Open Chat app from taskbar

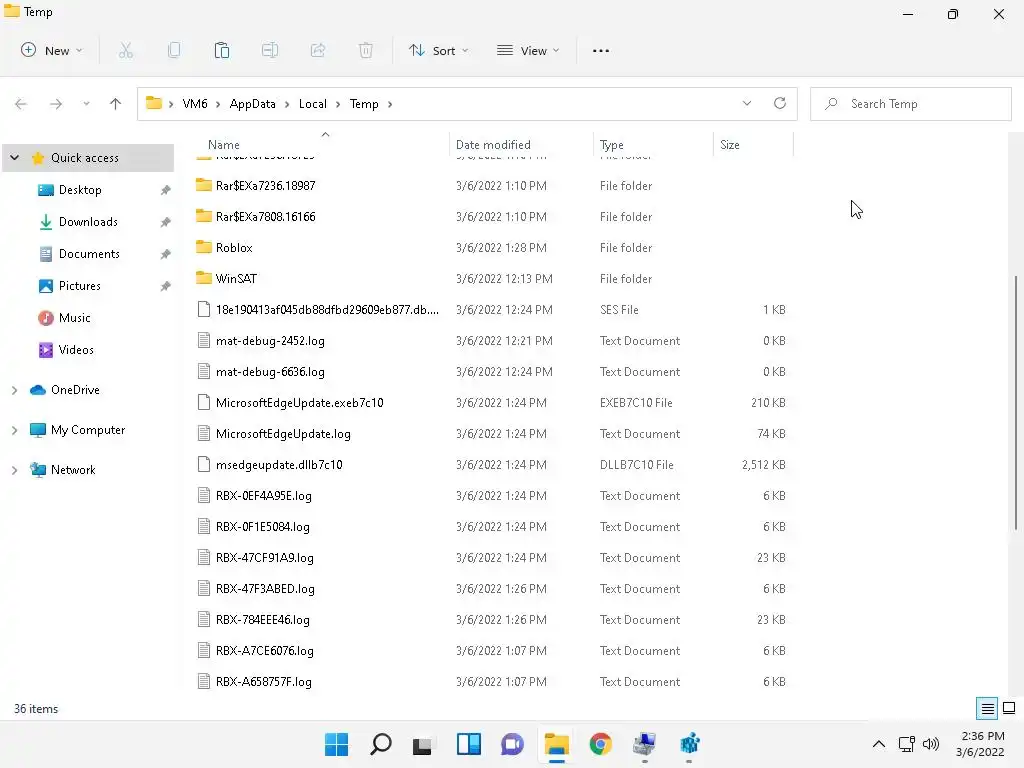pyautogui.click(x=513, y=744)
